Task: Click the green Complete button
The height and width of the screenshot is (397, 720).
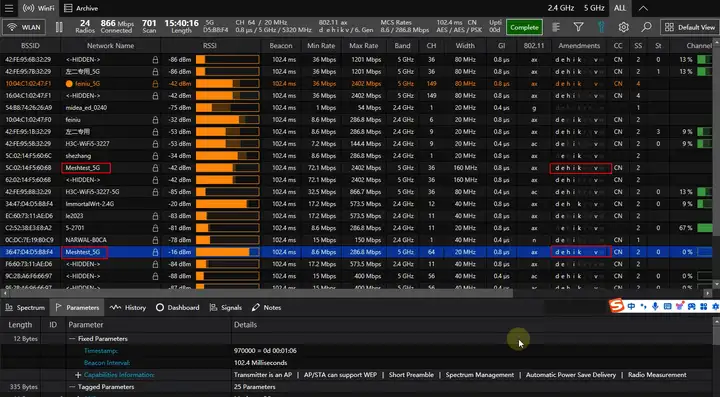Action: pos(524,27)
